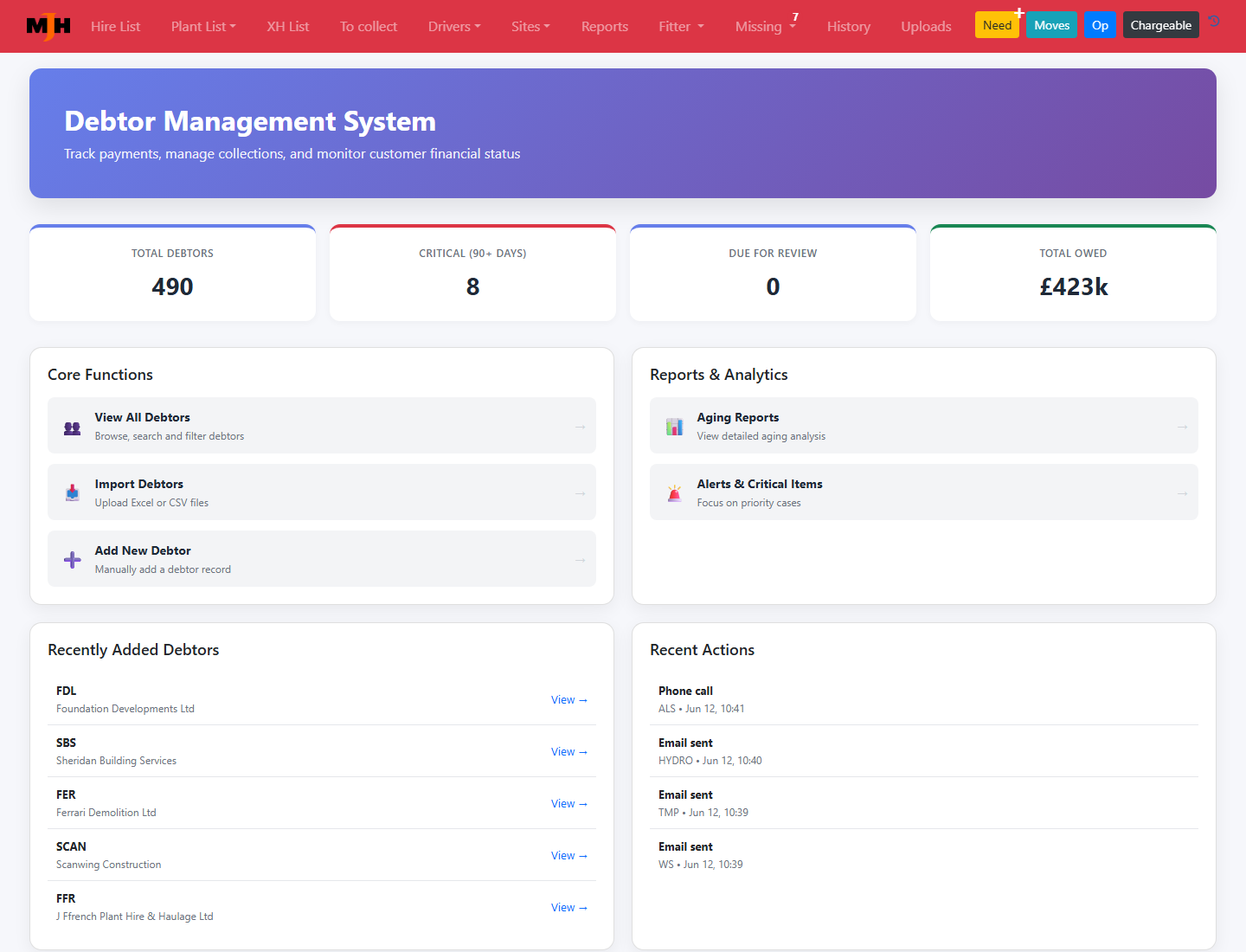
Task: View the Foundation Developments Ltd debtor
Action: (569, 699)
